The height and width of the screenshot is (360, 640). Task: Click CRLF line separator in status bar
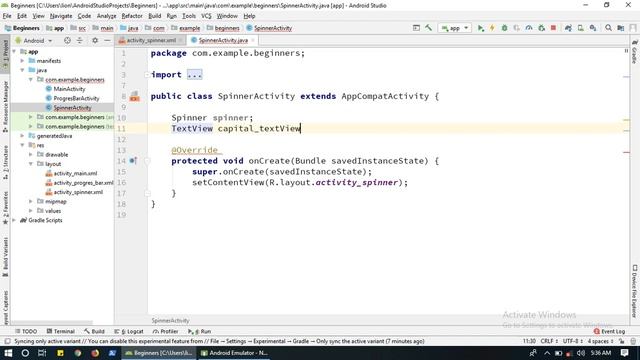549,341
